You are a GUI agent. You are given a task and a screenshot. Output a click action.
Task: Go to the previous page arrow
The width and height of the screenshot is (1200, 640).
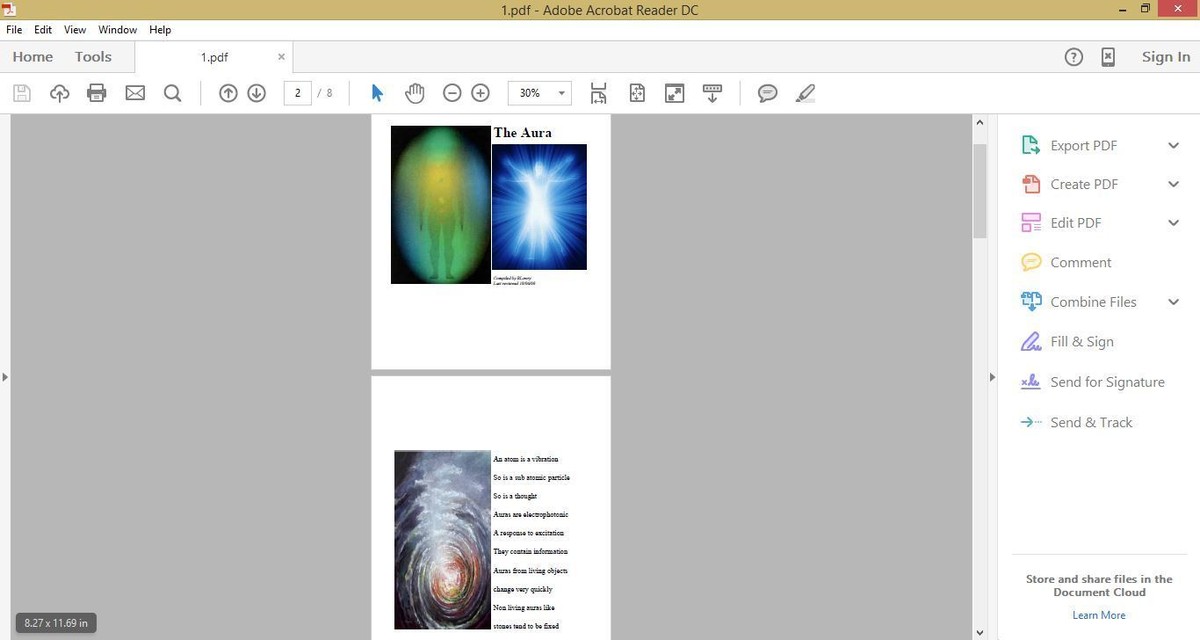228,93
